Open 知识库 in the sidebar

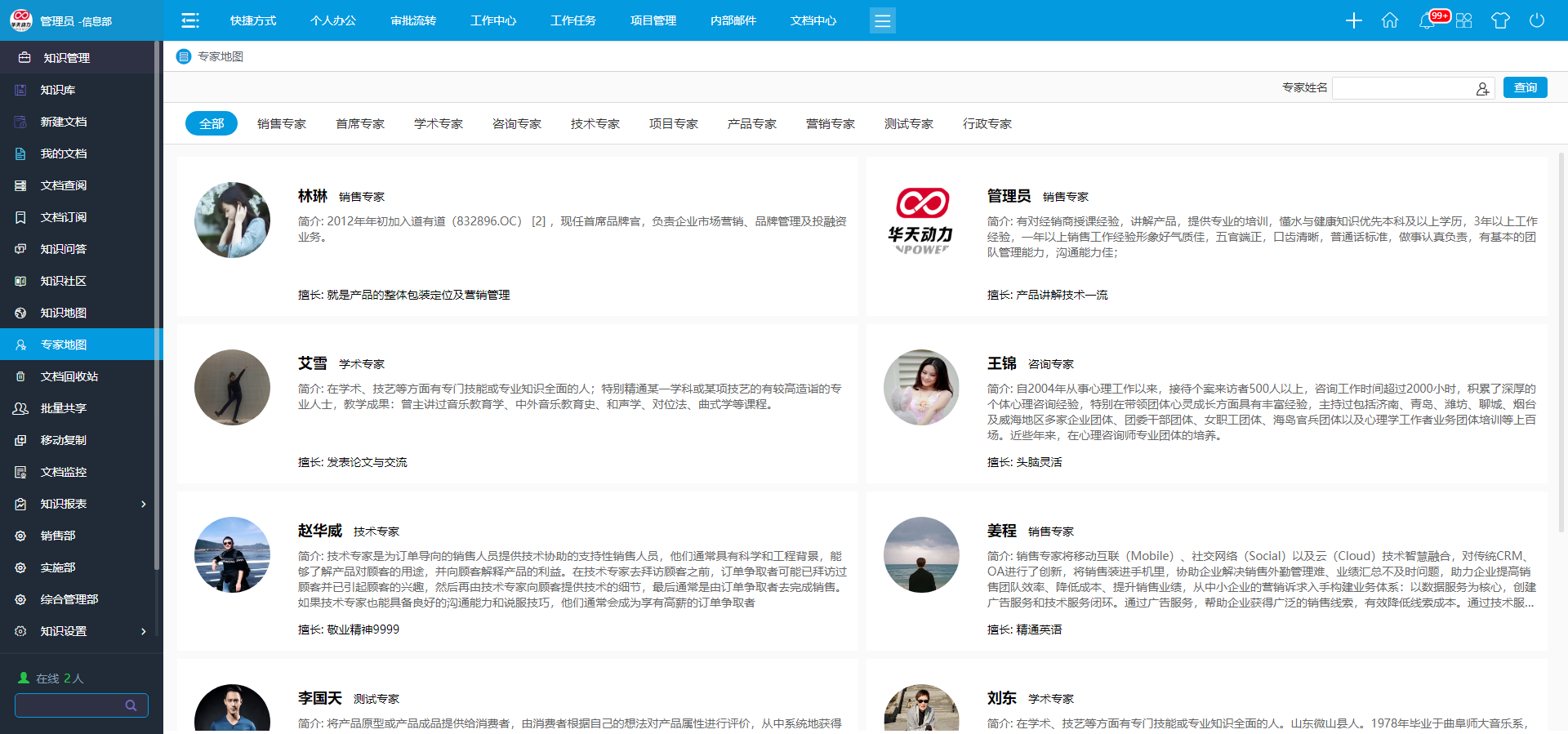(x=58, y=90)
